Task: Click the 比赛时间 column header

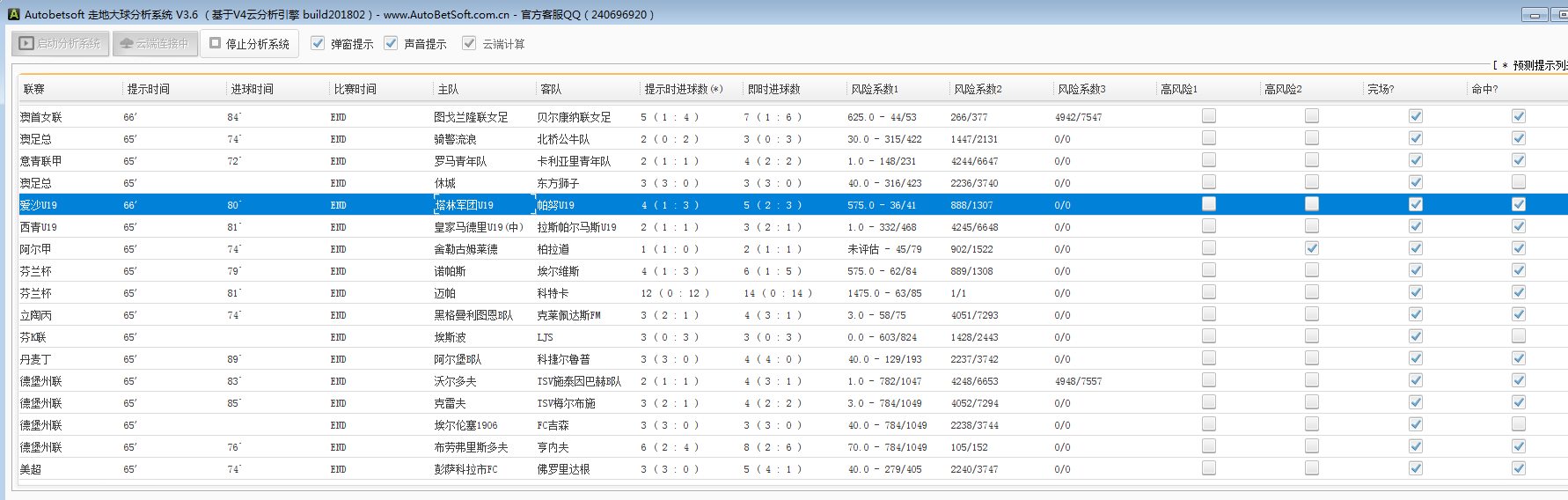Action: click(x=355, y=89)
